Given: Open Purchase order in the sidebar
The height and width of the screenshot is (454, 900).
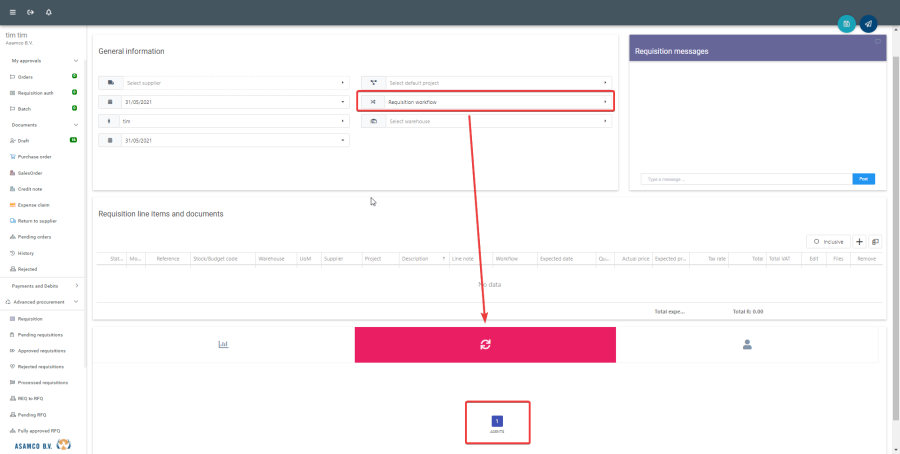Looking at the screenshot, I should tap(34, 157).
